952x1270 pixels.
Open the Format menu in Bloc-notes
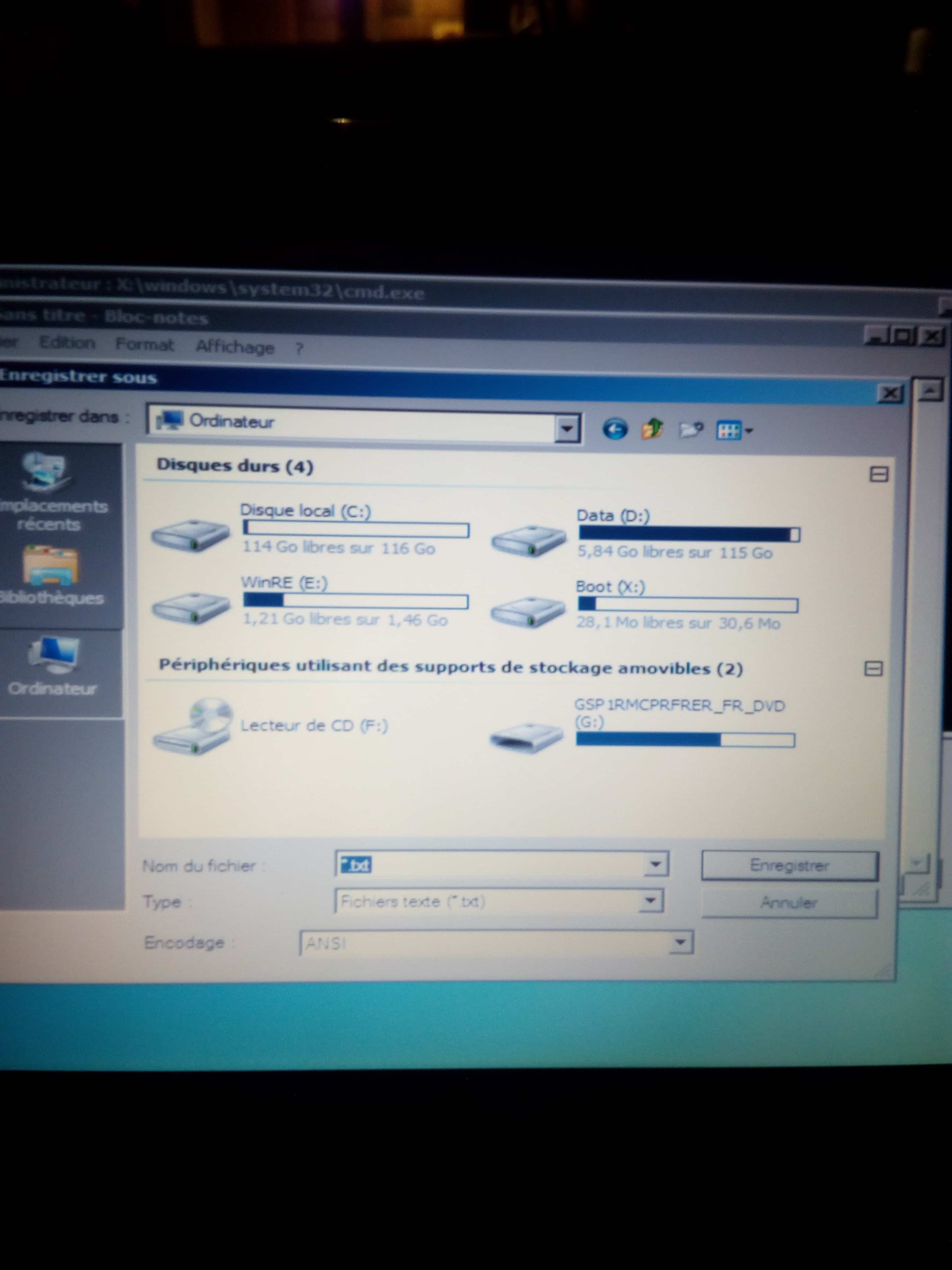pyautogui.click(x=145, y=344)
